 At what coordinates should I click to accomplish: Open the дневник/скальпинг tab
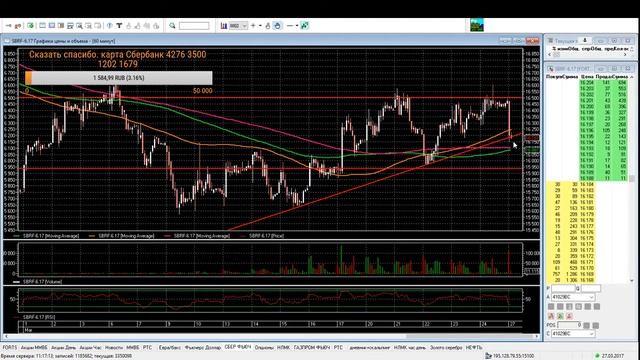pos(370,347)
